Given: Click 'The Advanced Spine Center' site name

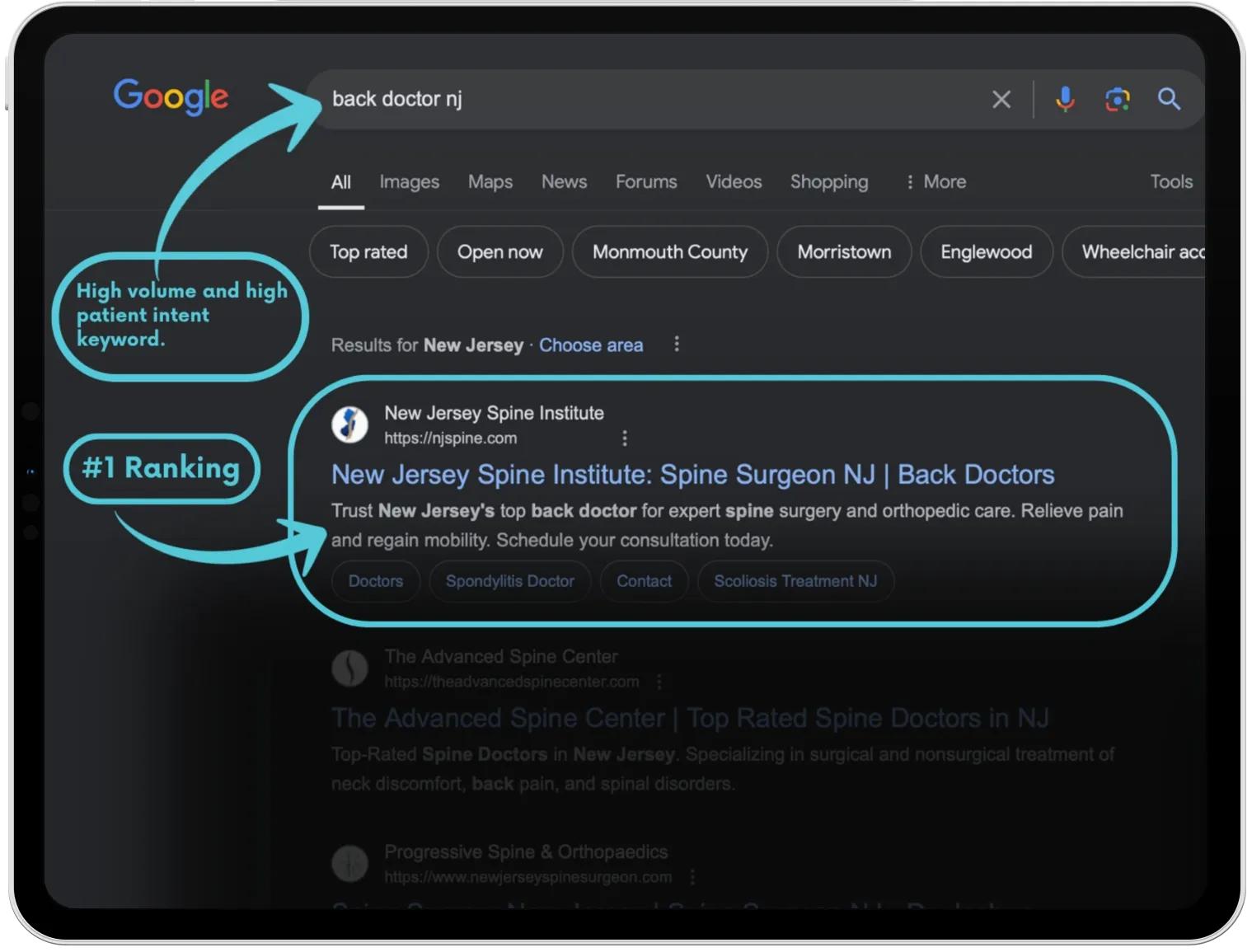Looking at the screenshot, I should (x=501, y=657).
